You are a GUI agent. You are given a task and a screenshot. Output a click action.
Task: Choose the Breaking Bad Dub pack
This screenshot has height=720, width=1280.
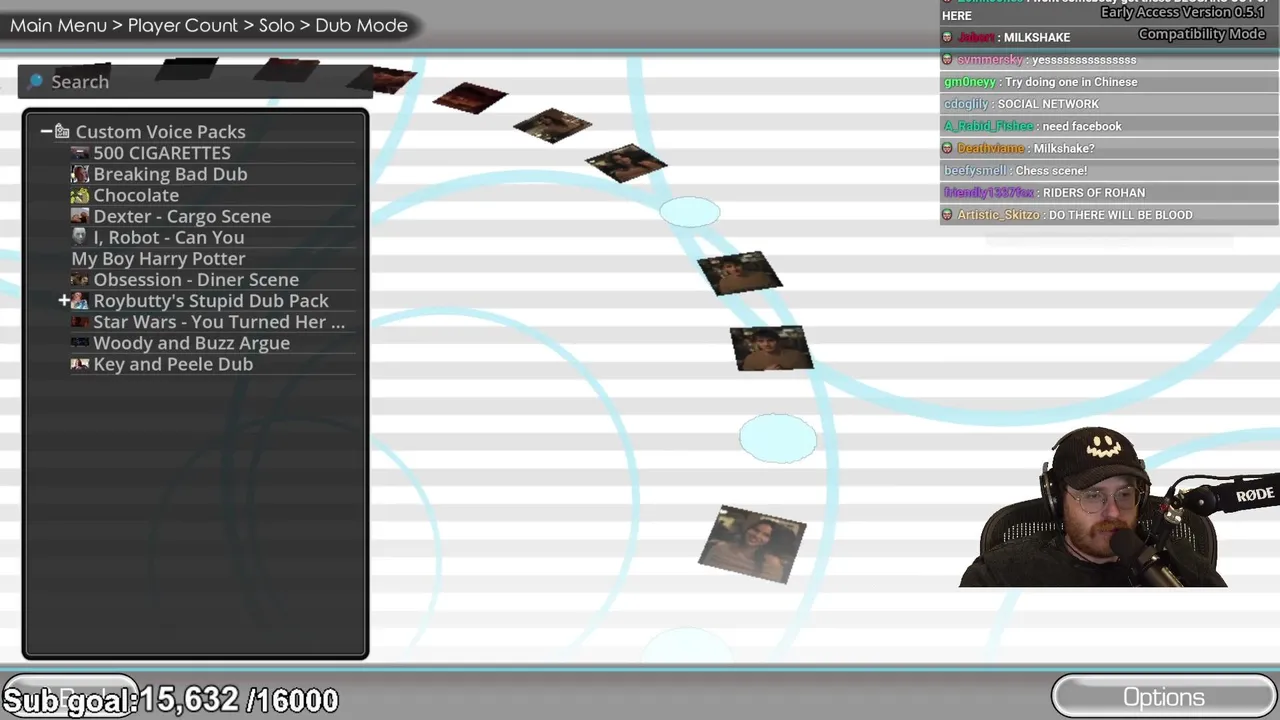click(170, 174)
